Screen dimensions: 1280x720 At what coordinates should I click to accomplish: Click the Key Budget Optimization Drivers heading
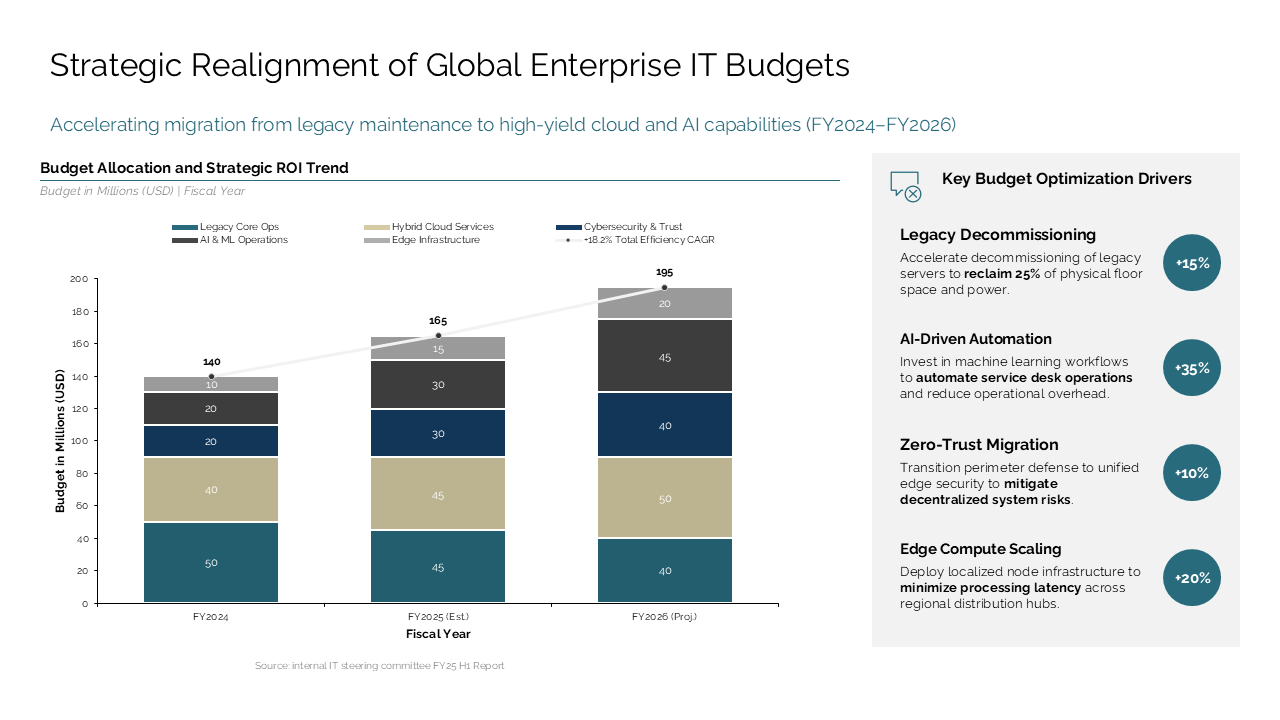click(x=1067, y=179)
